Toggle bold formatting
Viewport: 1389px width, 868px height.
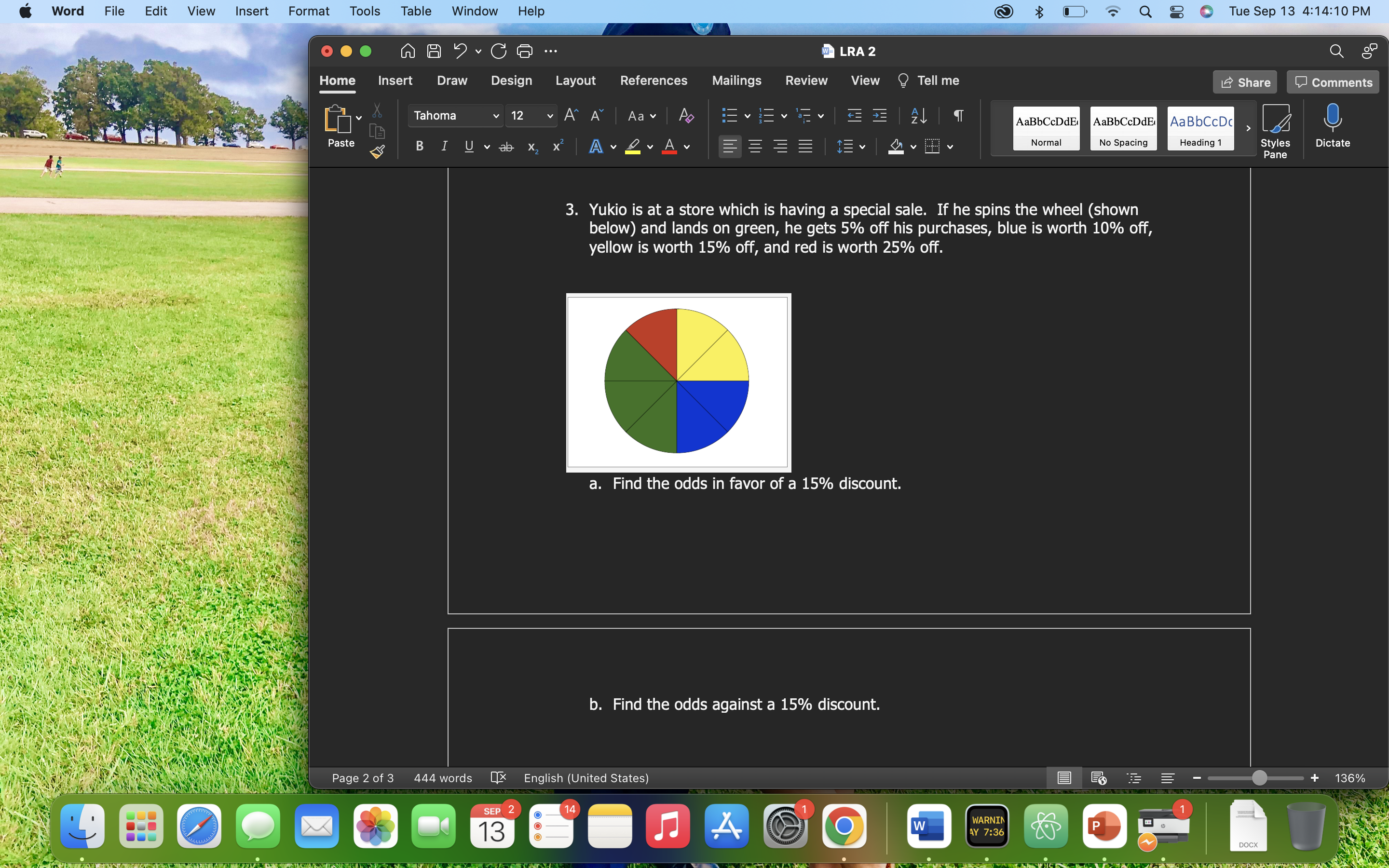coord(419,147)
